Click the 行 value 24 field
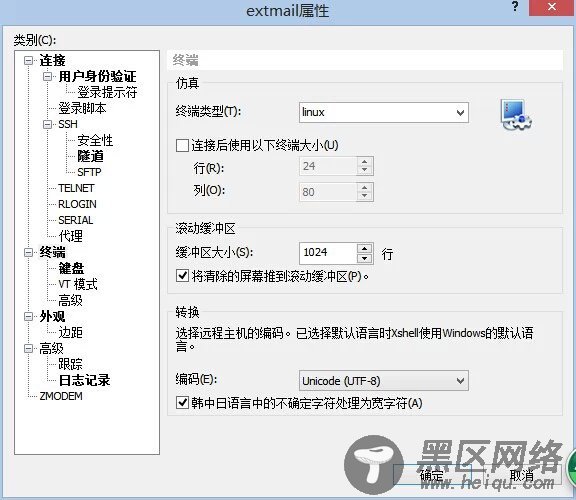The image size is (576, 500). pos(328,166)
